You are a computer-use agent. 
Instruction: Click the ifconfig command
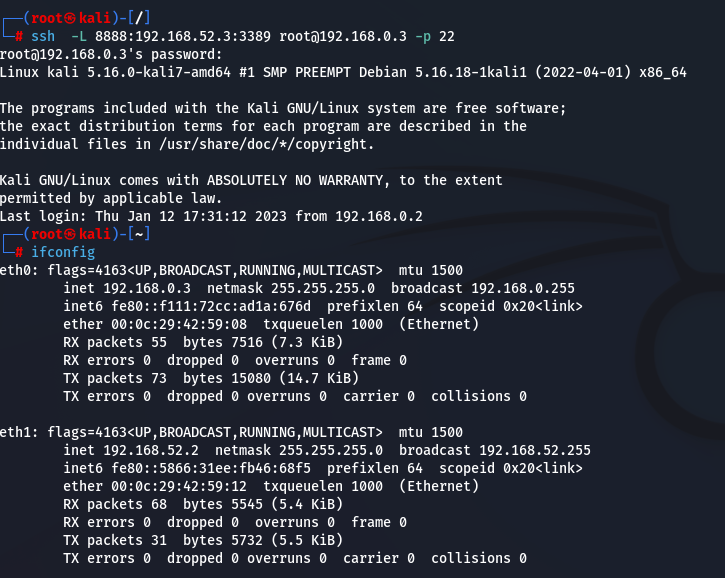click(63, 252)
